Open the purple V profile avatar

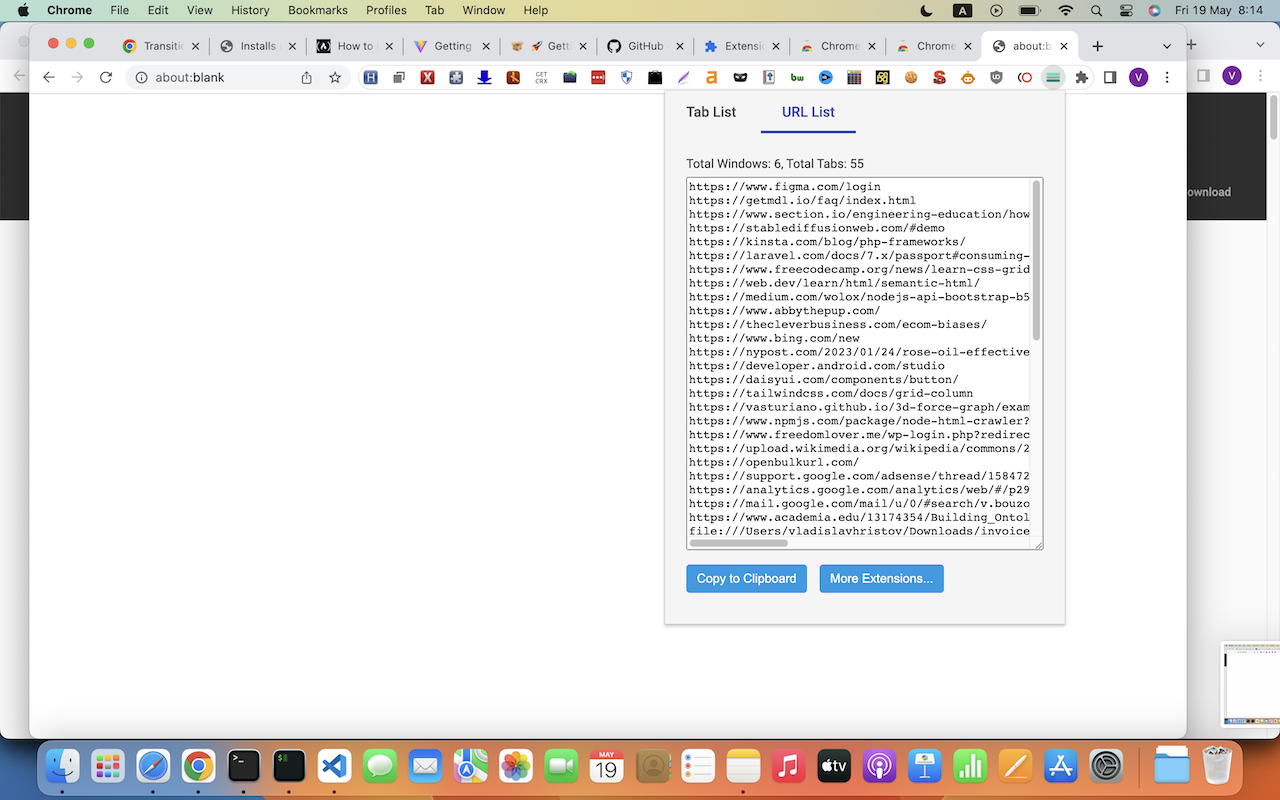(1139, 77)
